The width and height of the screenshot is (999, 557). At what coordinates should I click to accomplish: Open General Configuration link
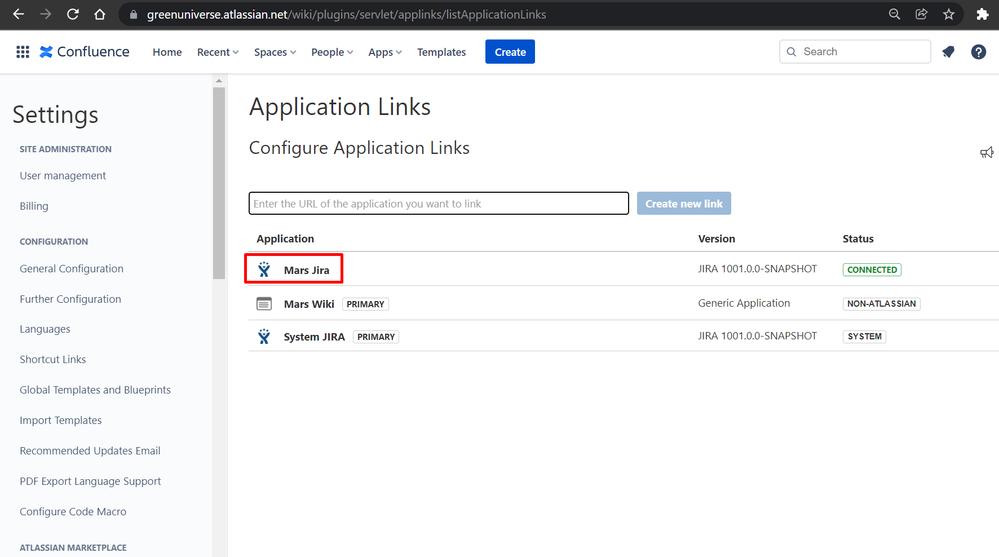click(x=71, y=268)
